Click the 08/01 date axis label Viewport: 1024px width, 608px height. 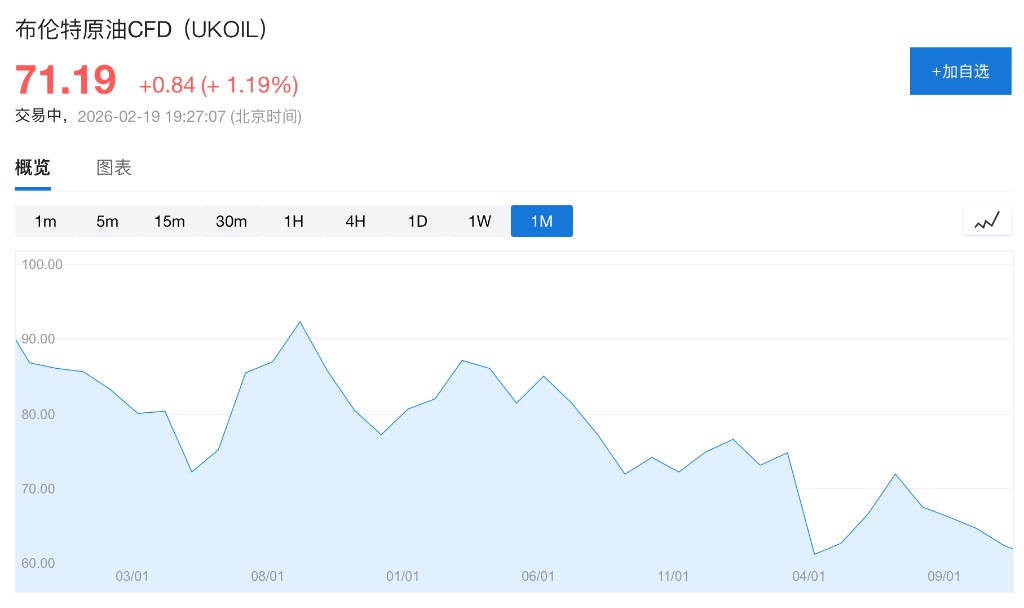(x=267, y=577)
